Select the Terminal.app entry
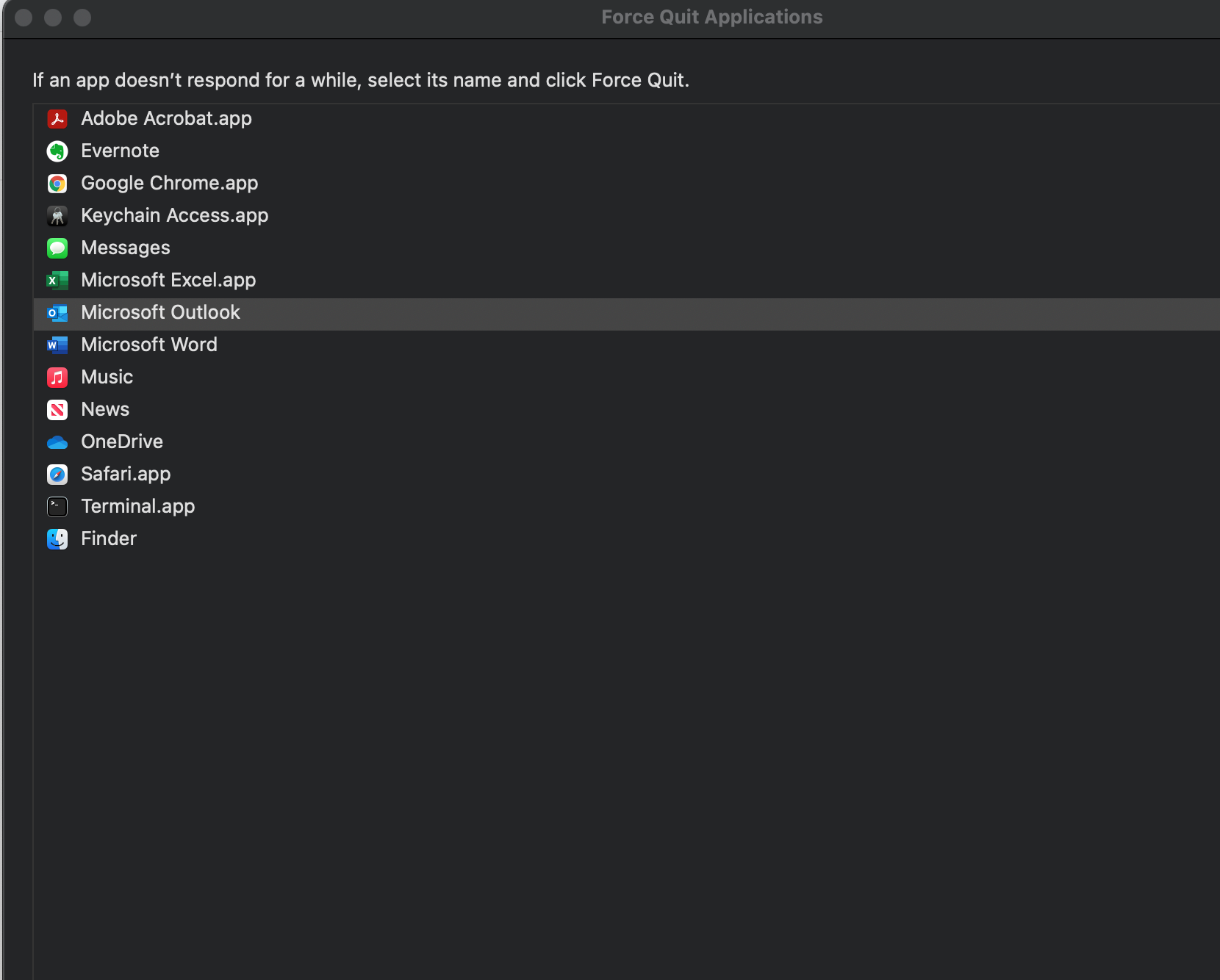The width and height of the screenshot is (1220, 980). (x=137, y=506)
